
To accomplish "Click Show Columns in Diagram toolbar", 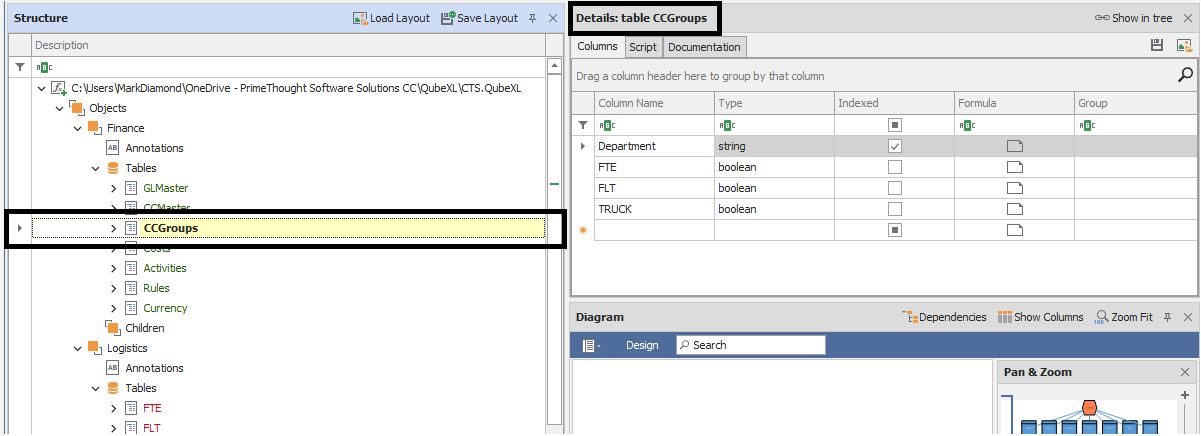I will [x=1005, y=317].
